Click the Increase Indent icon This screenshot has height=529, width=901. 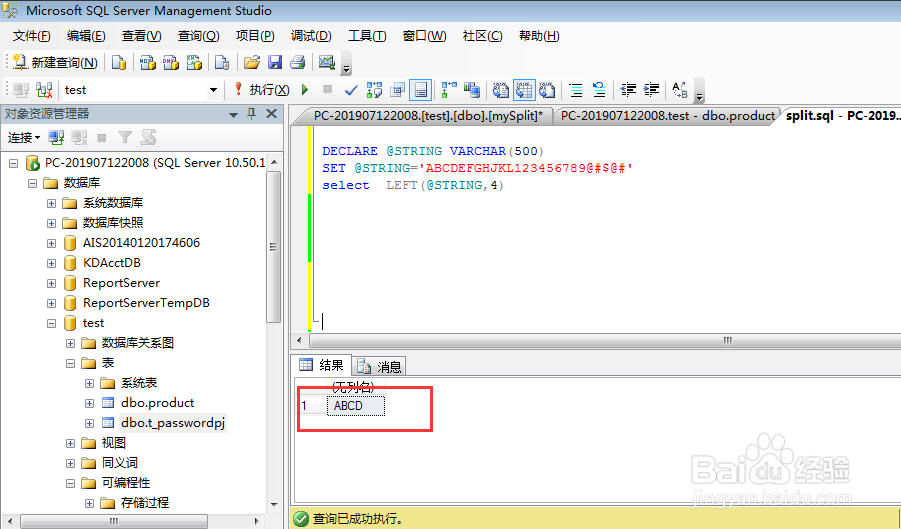651,90
